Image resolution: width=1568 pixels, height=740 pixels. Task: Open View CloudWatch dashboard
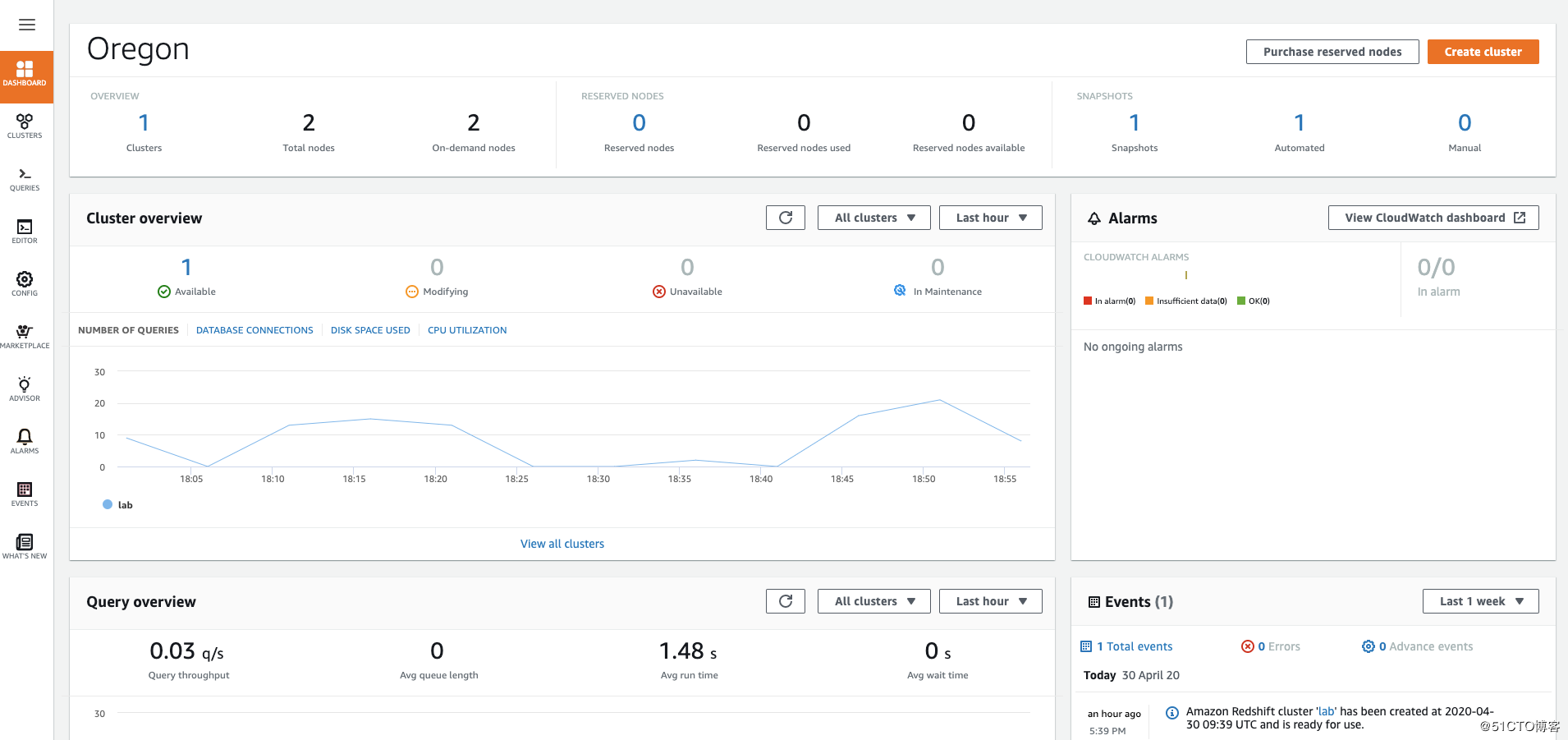[x=1433, y=218]
